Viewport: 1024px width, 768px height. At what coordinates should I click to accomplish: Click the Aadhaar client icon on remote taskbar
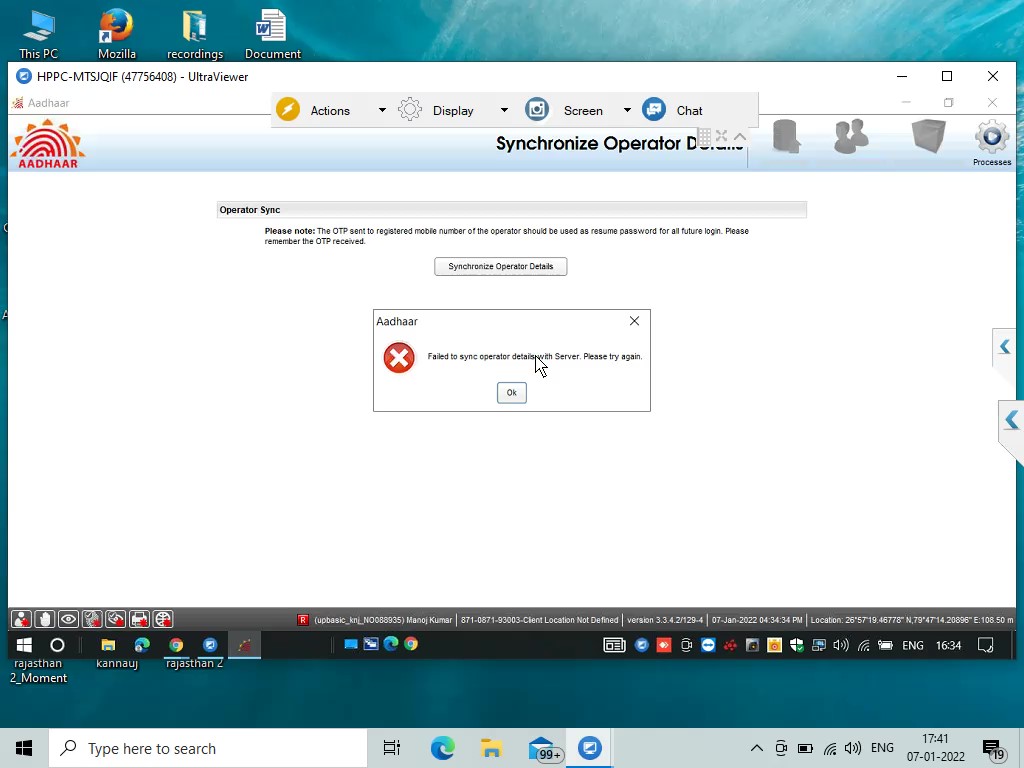244,645
